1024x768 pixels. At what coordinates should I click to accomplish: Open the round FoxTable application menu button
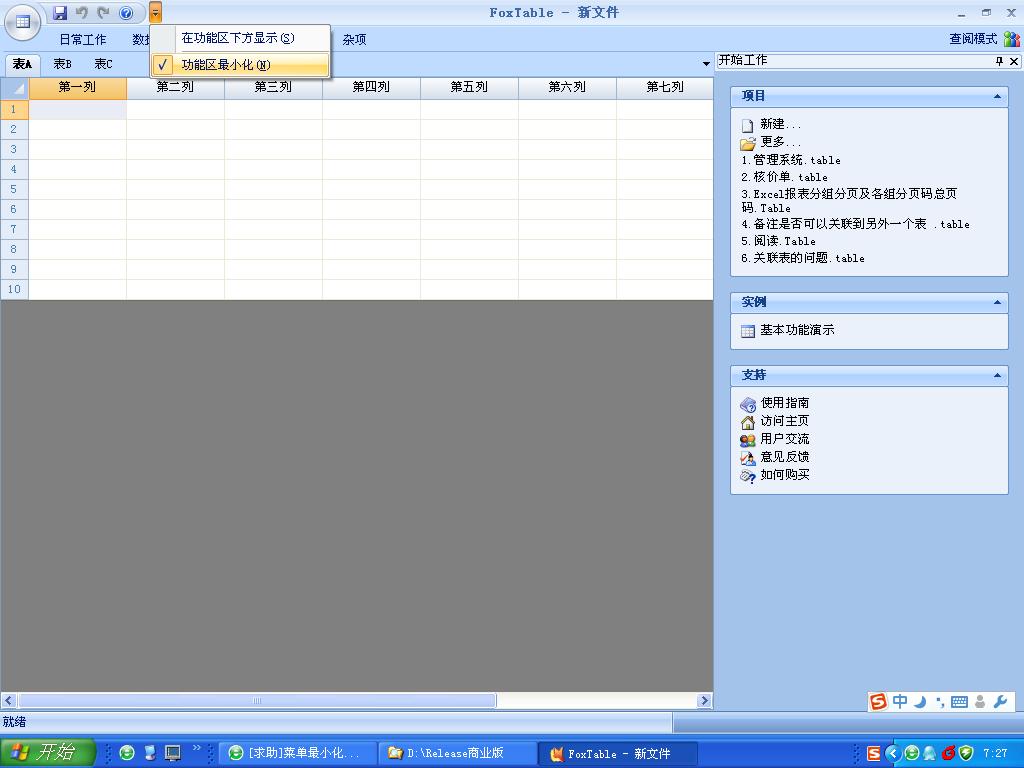tap(23, 22)
